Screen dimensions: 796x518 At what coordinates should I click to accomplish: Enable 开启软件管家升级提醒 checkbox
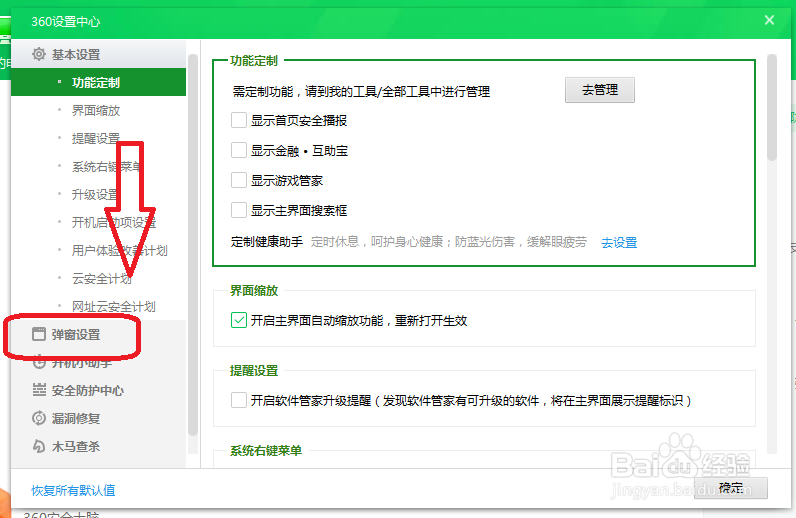click(239, 400)
